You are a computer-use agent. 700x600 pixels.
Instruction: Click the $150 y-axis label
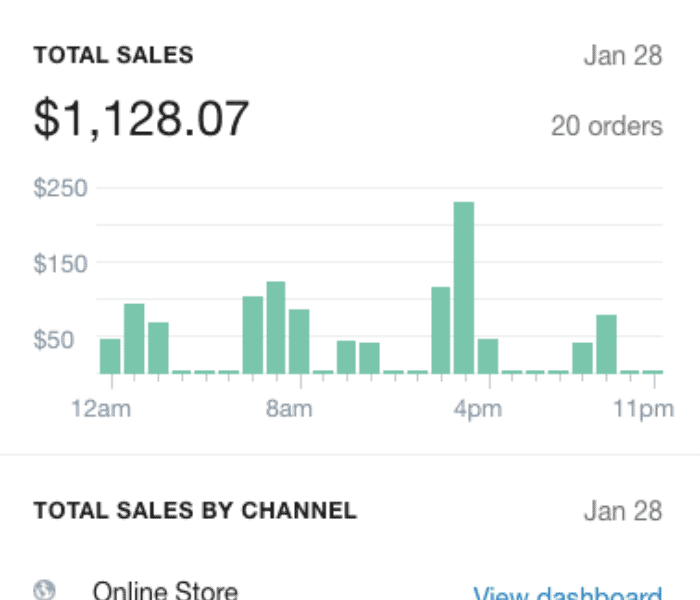(x=60, y=264)
